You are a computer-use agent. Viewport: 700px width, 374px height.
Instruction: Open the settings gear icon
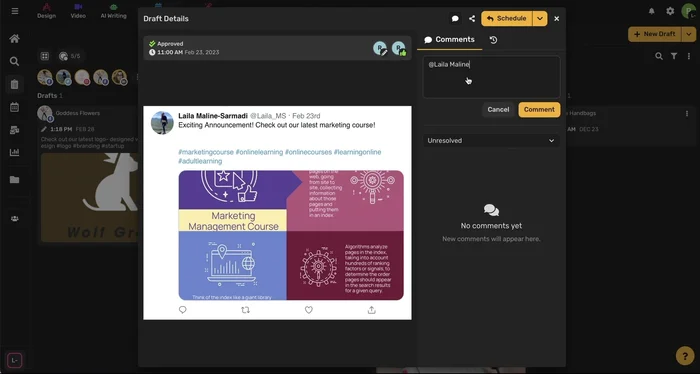pyautogui.click(x=670, y=11)
